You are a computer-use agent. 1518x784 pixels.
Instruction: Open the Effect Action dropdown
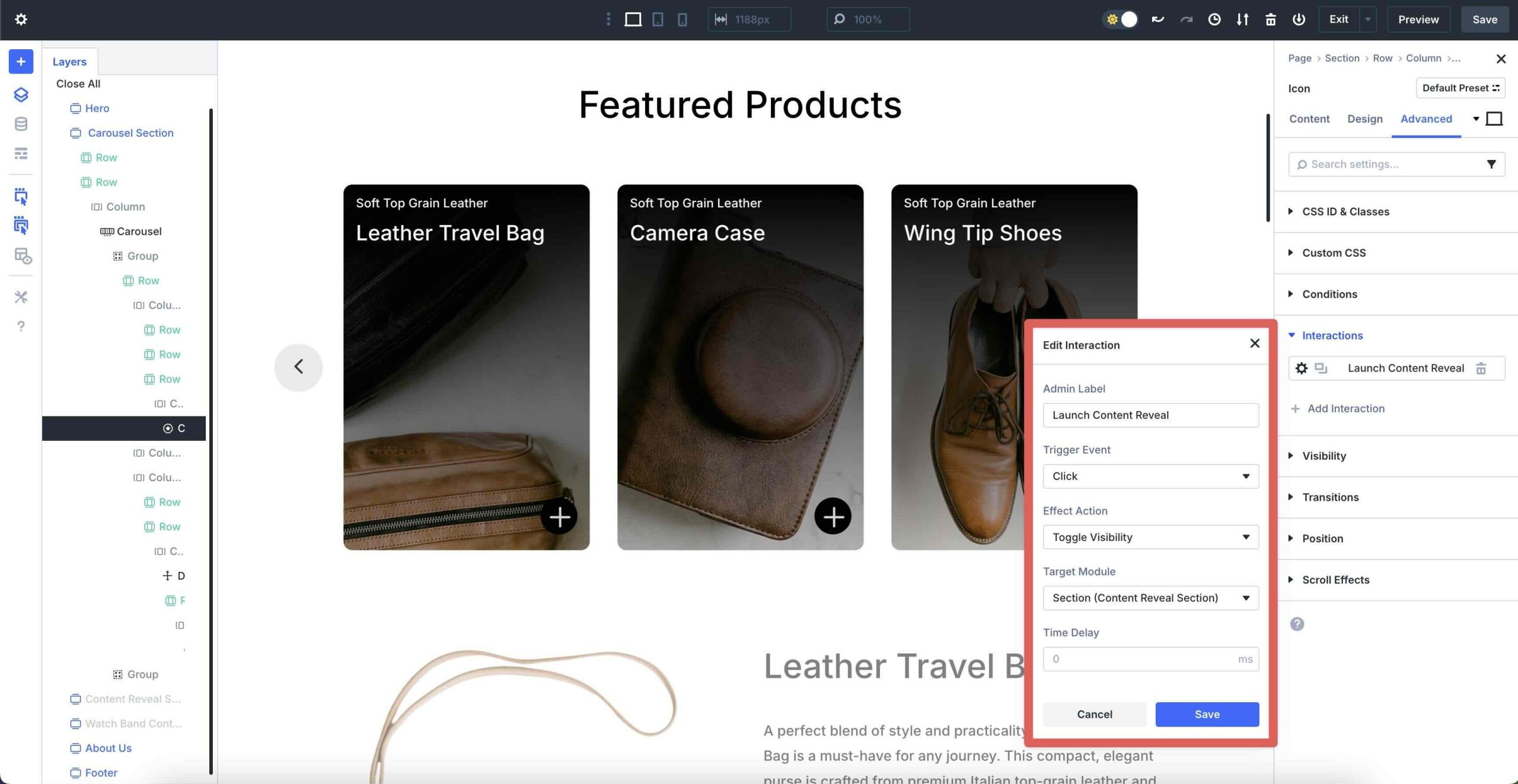click(x=1150, y=537)
